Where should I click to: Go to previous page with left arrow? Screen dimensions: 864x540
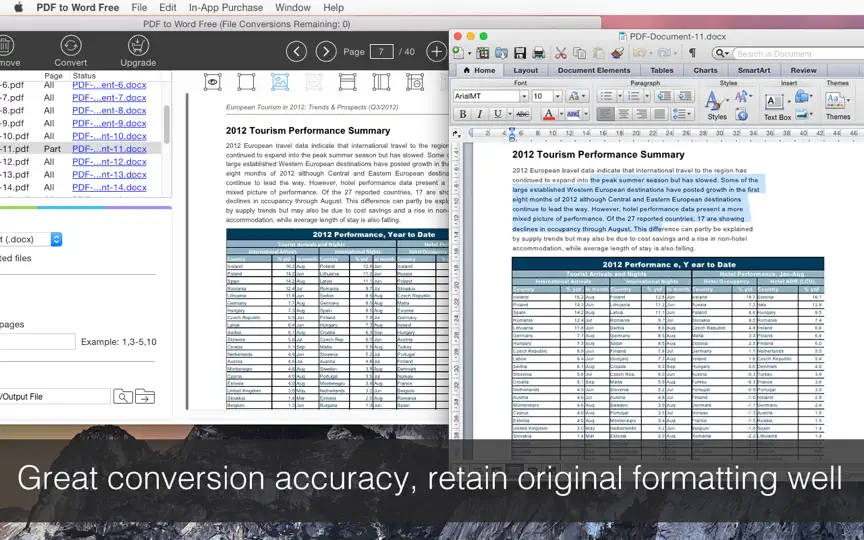(296, 52)
